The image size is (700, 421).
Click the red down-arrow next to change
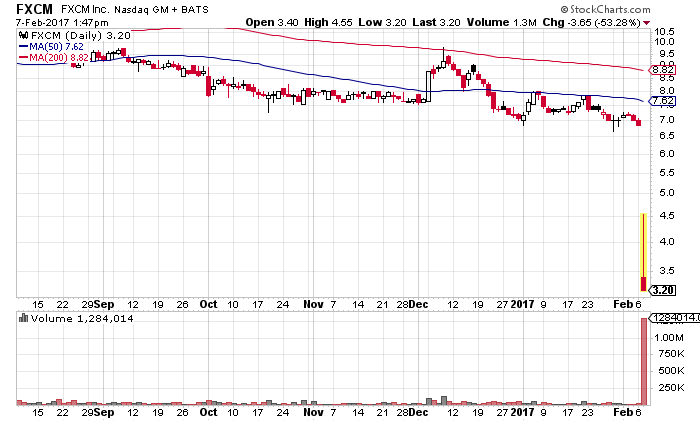click(x=646, y=23)
